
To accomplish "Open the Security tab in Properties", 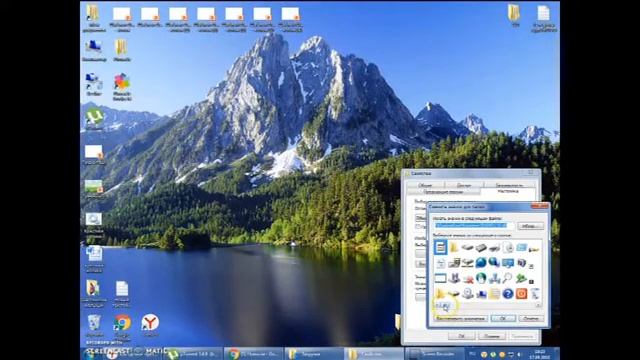I will (x=509, y=185).
